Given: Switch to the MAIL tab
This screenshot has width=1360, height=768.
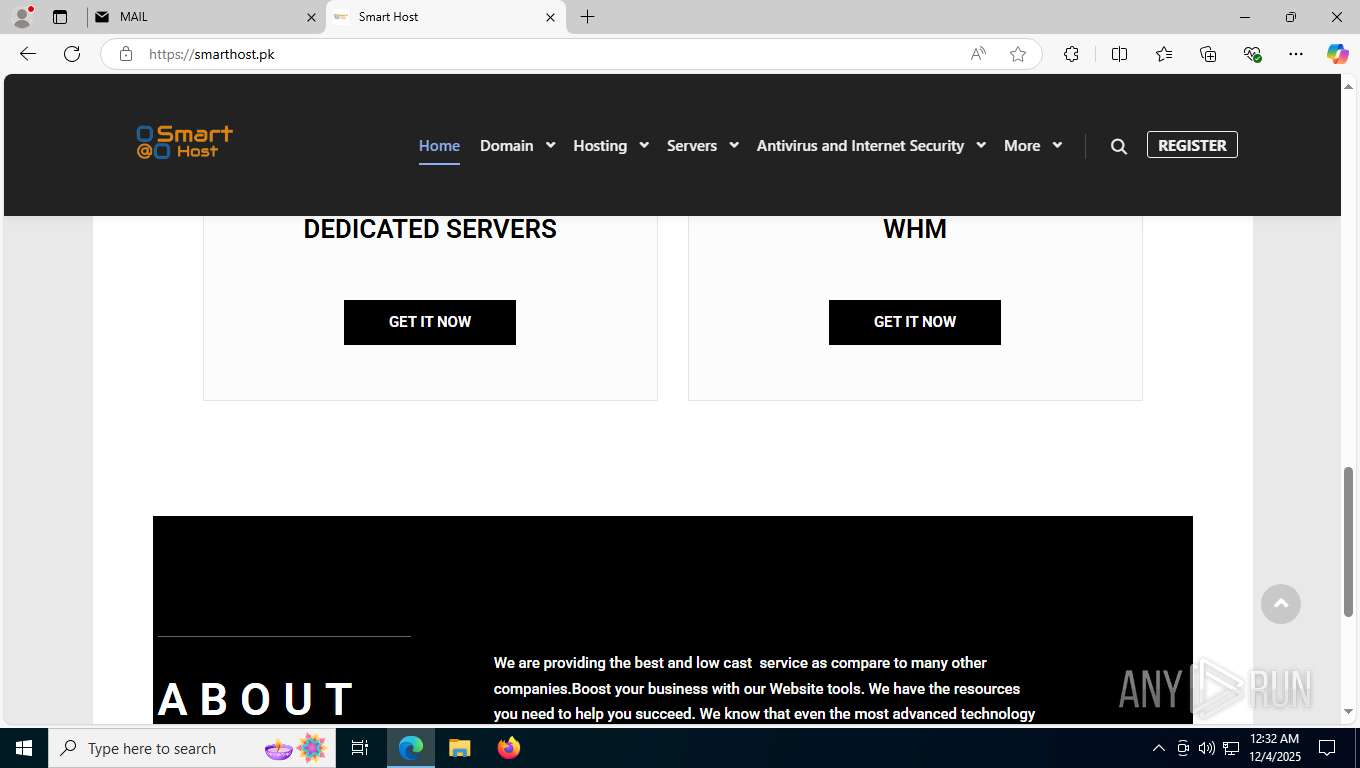Looking at the screenshot, I should tap(206, 17).
